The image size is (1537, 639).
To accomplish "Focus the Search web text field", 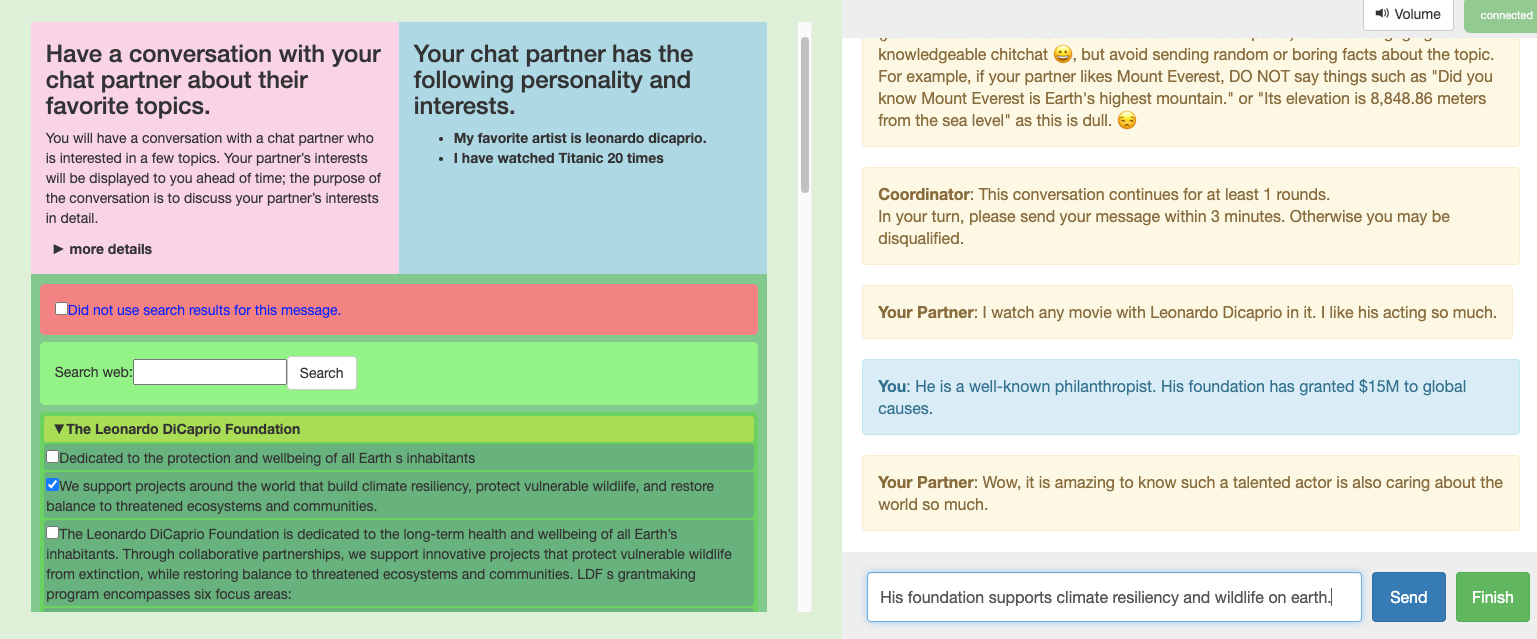I will point(210,372).
